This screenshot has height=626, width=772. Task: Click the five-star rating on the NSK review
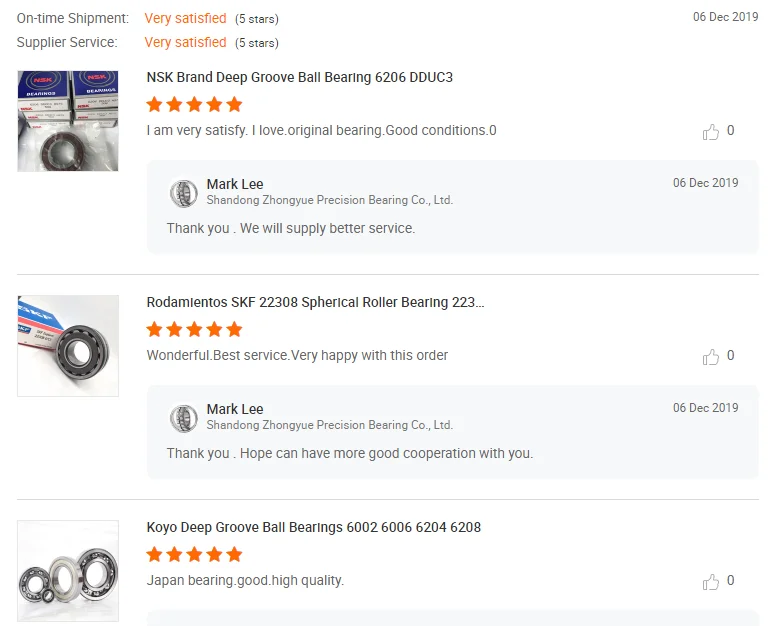tap(194, 104)
